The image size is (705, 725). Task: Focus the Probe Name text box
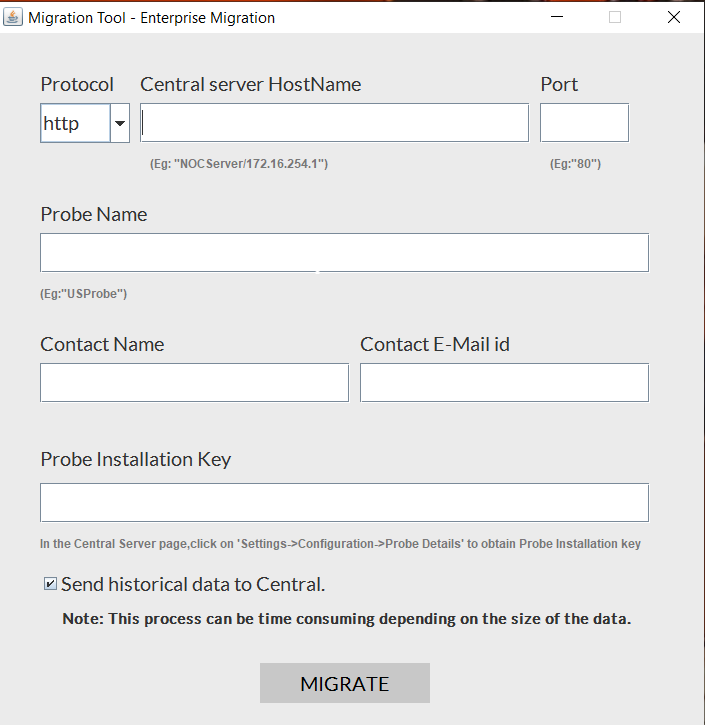[x=344, y=253]
